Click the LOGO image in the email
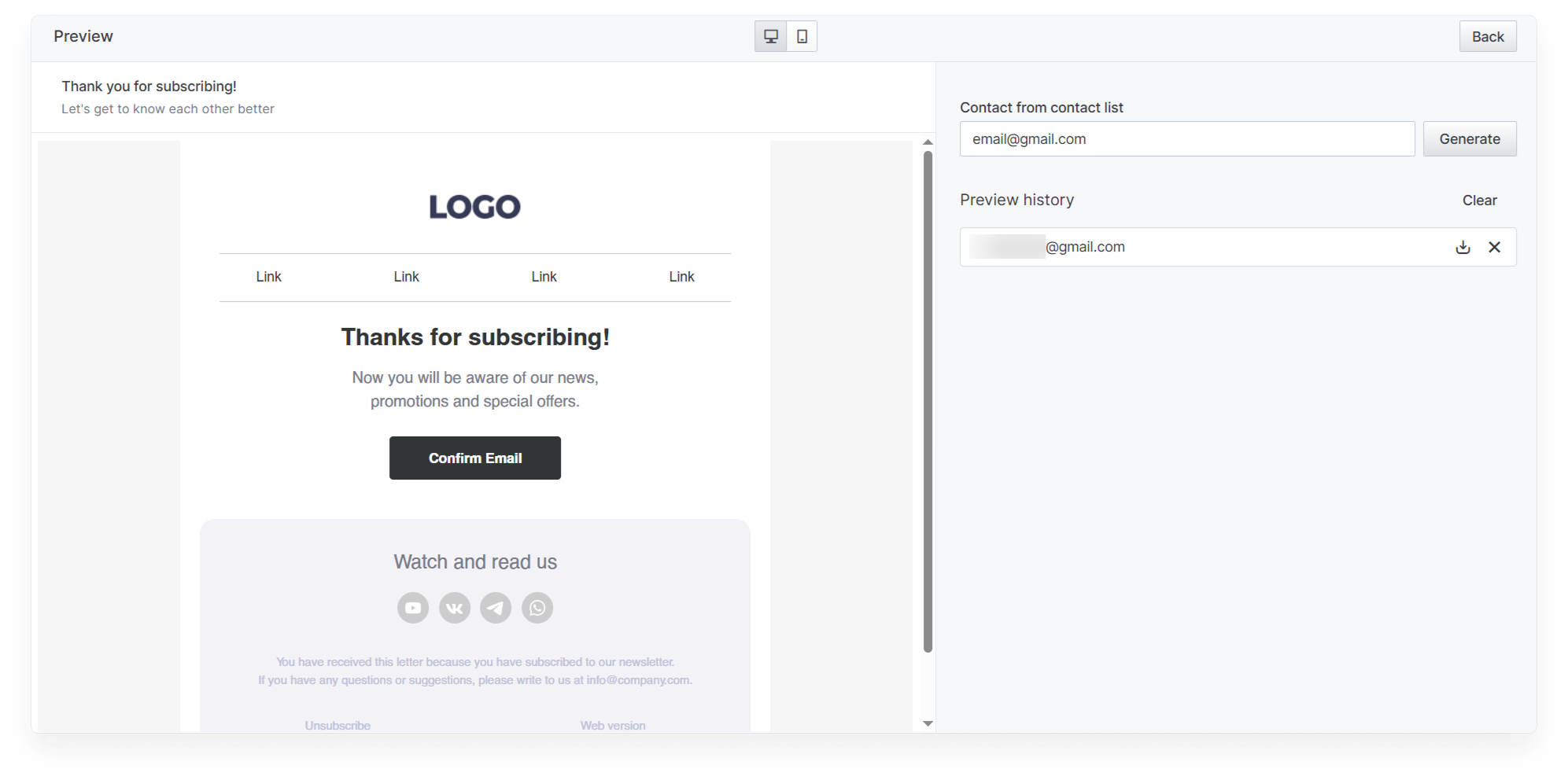Image resolution: width=1568 pixels, height=780 pixels. [474, 207]
